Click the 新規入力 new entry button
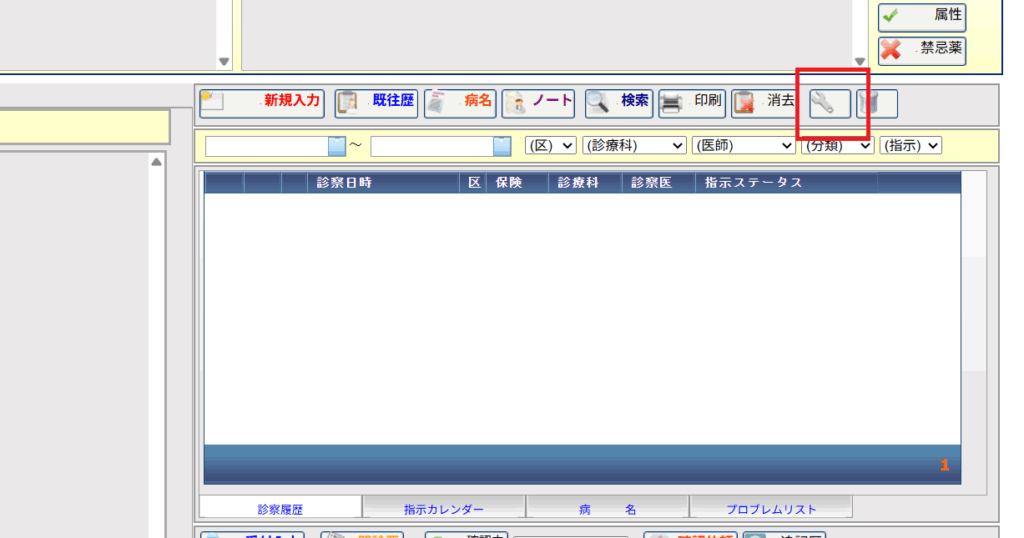1024x538 pixels. click(261, 102)
